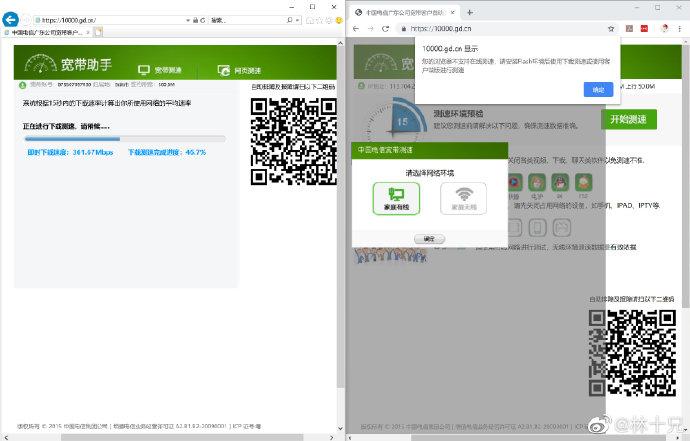Click the Chrome address bar URL
The width and height of the screenshot is (690, 441).
441,29
